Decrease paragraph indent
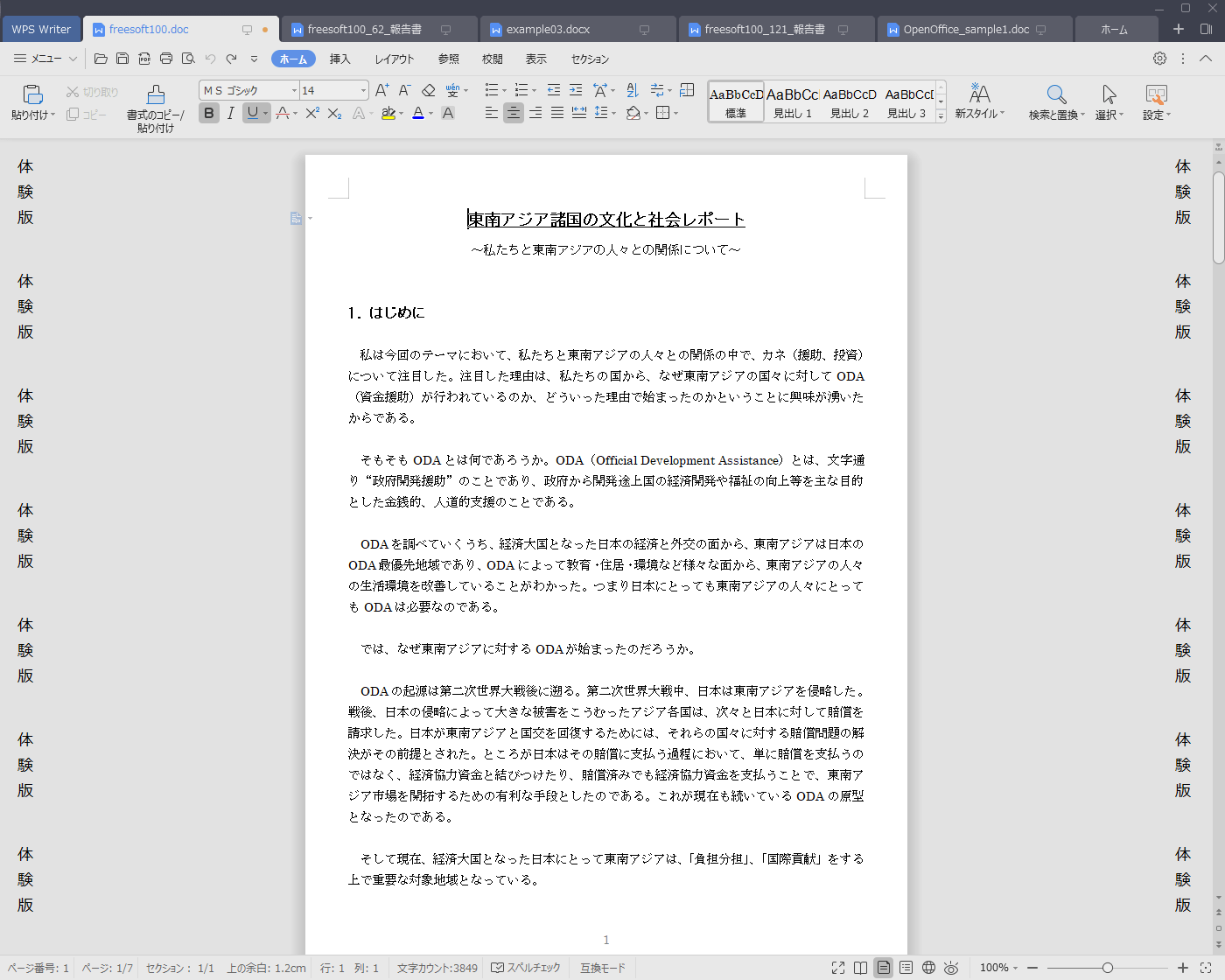This screenshot has height=980, width=1225. [x=553, y=90]
